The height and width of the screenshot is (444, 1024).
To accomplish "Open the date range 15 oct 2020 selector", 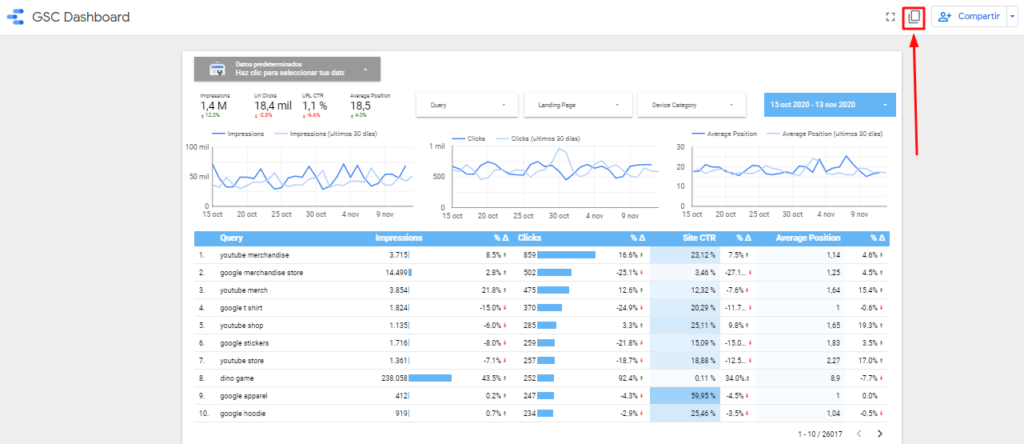I will pyautogui.click(x=829, y=104).
